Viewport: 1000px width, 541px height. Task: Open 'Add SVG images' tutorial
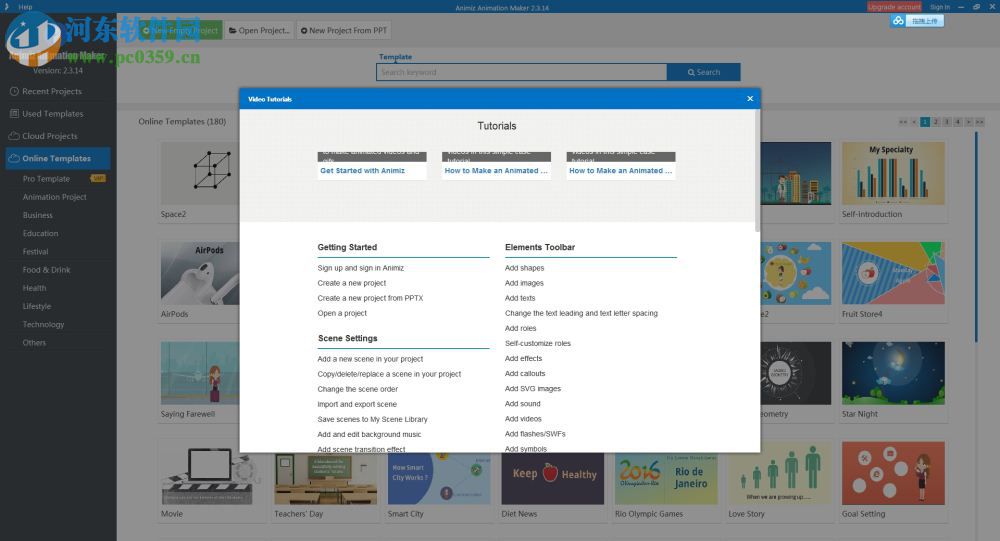(x=533, y=389)
